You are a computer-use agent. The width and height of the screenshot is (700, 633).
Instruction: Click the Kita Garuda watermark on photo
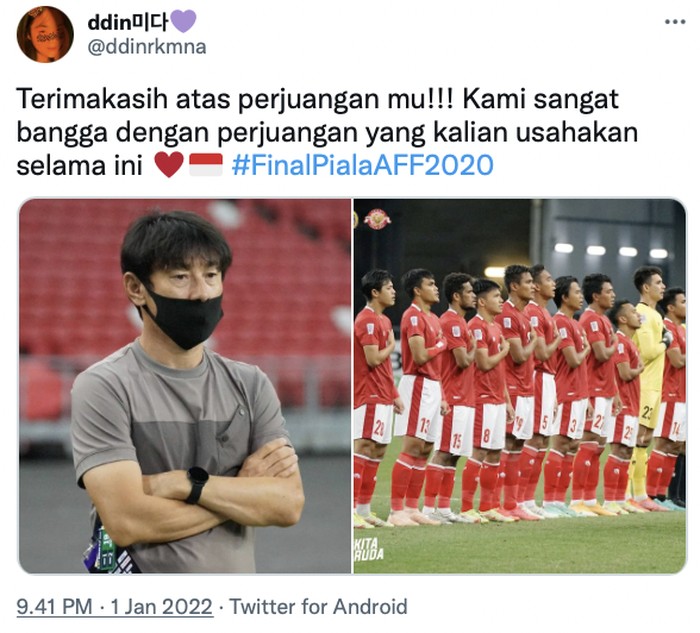369,549
